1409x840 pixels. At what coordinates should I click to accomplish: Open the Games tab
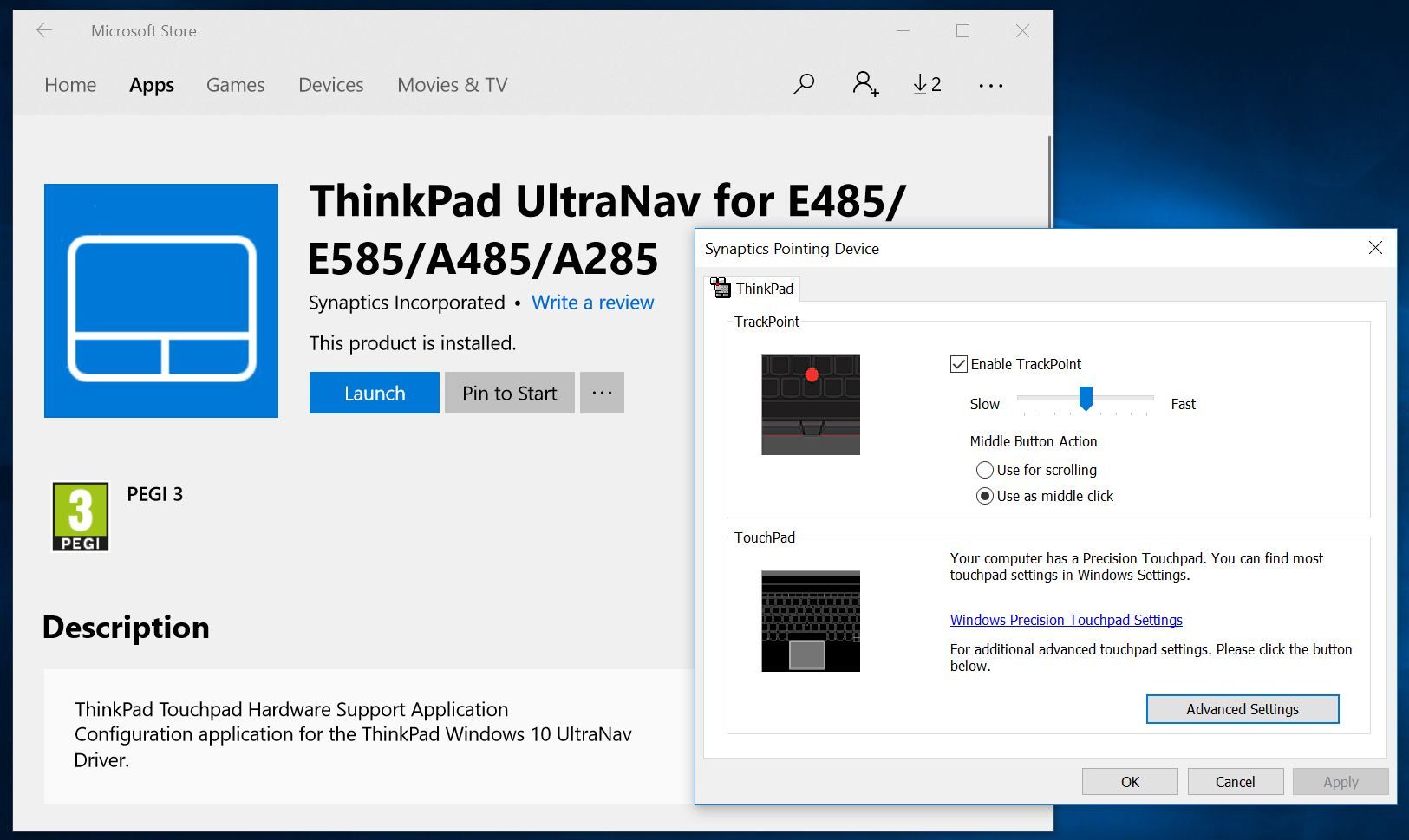pos(235,85)
